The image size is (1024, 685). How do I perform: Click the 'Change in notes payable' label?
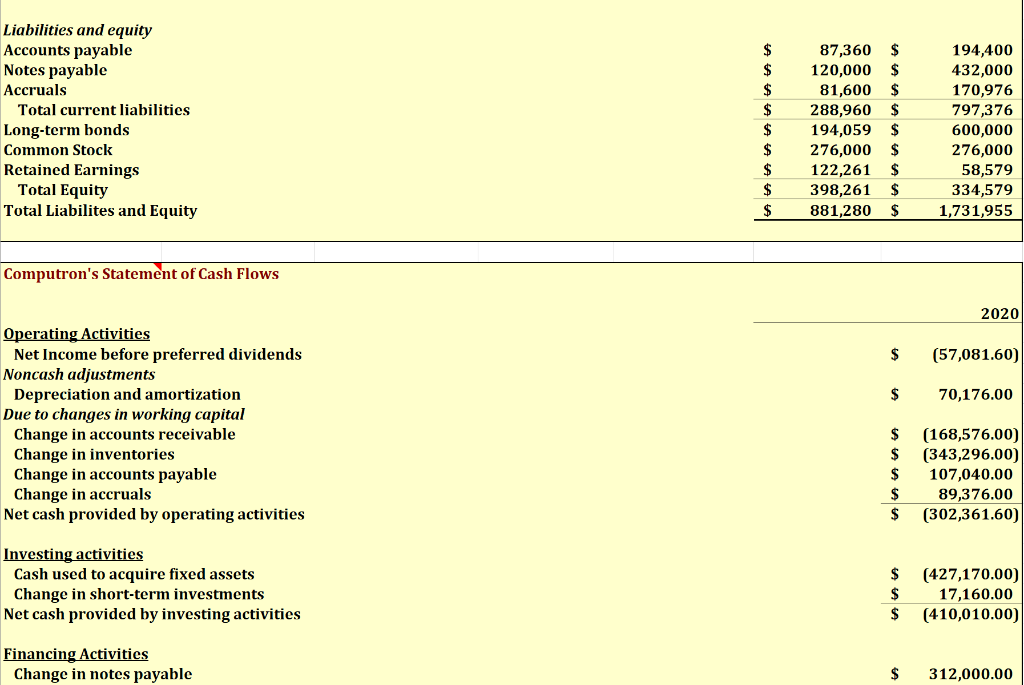[103, 674]
